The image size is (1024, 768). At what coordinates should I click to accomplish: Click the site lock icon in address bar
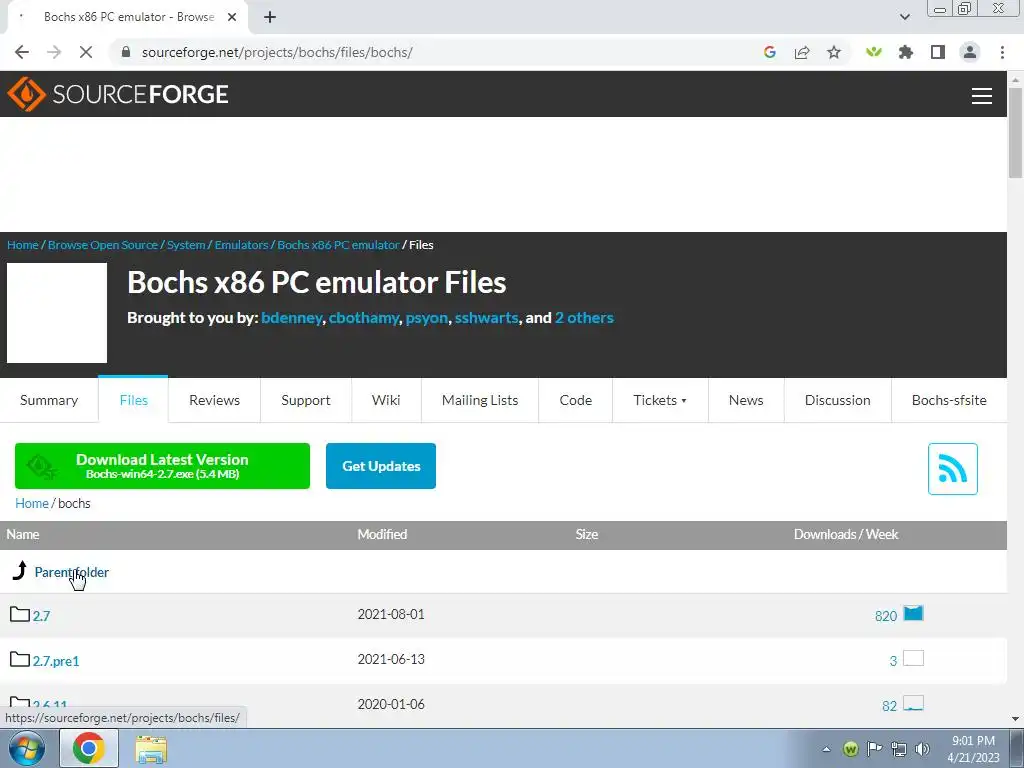[x=126, y=52]
